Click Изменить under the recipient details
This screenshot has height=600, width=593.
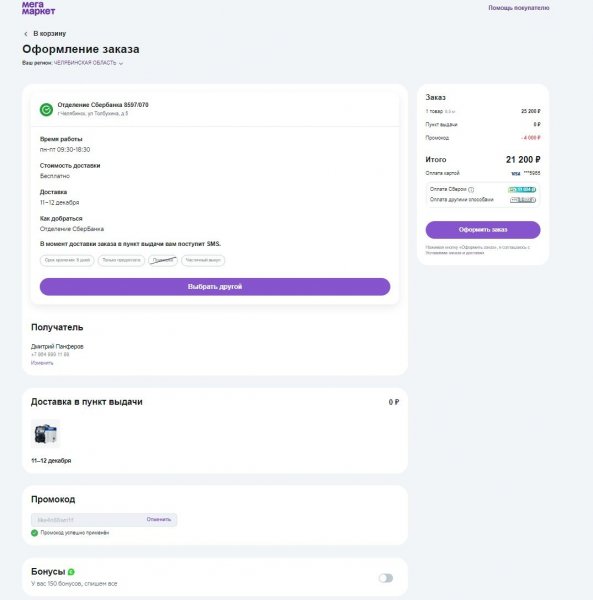pyautogui.click(x=42, y=363)
